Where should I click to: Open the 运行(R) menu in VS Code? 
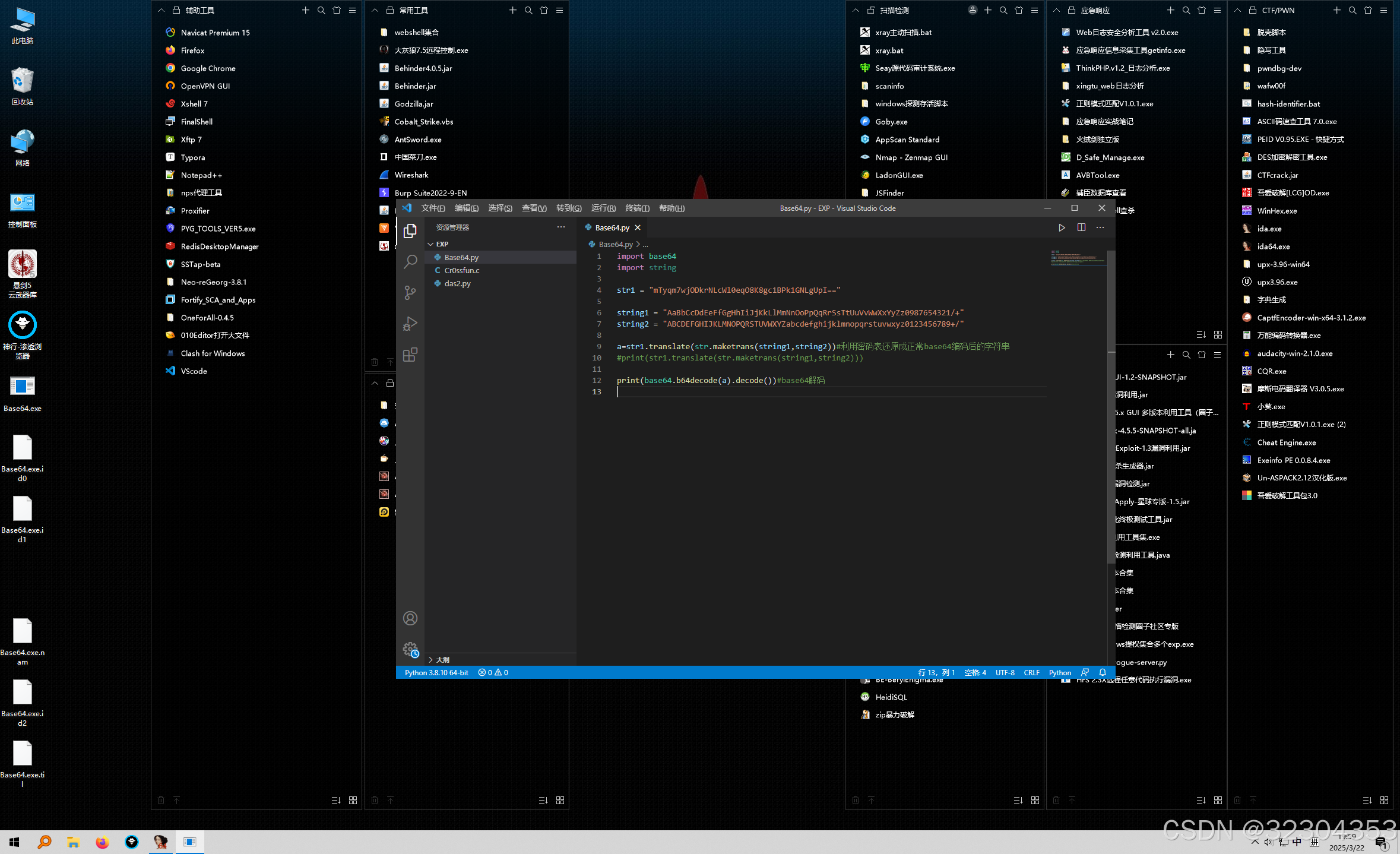[603, 208]
